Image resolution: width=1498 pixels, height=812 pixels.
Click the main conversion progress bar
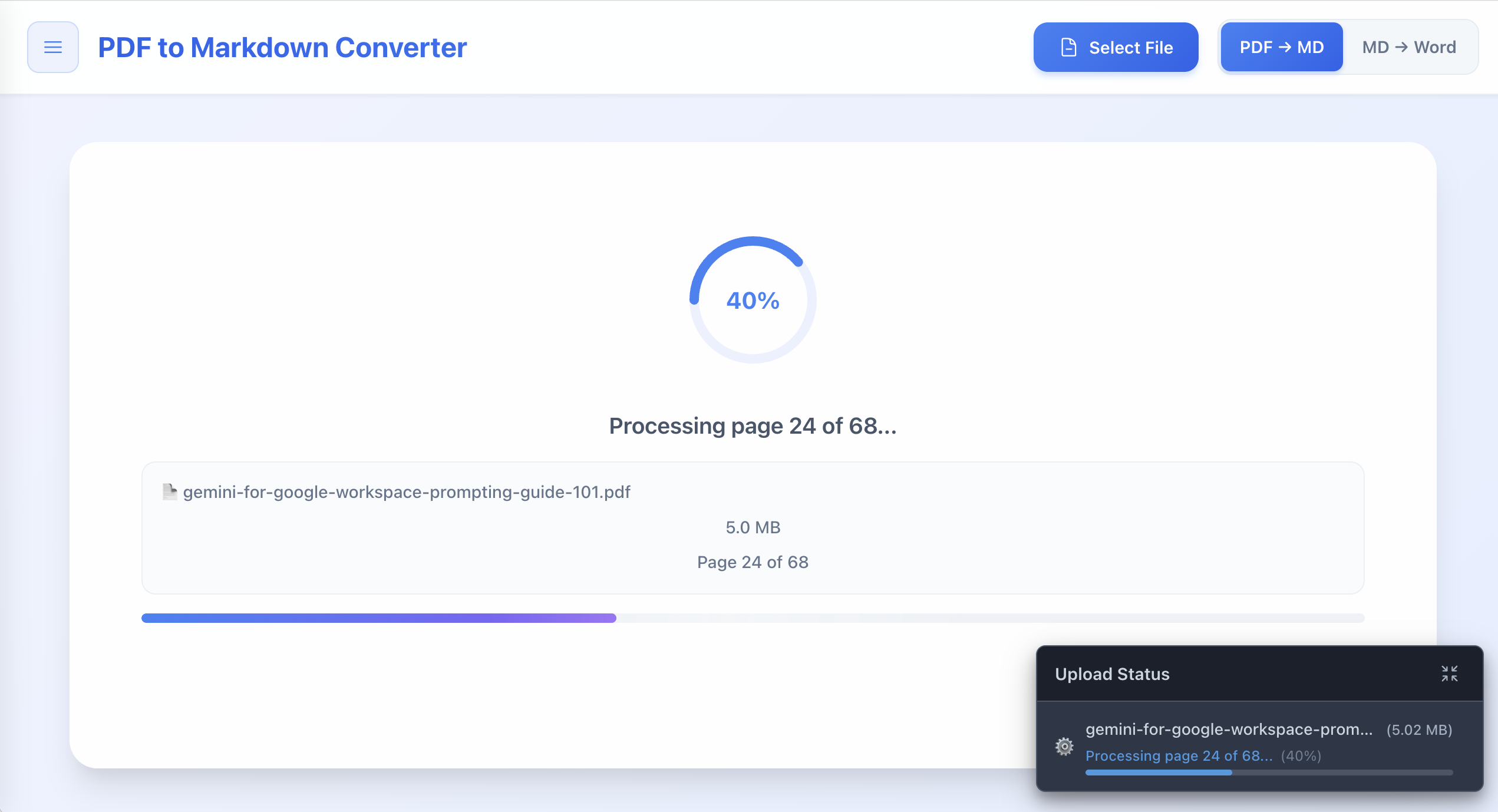tap(753, 618)
